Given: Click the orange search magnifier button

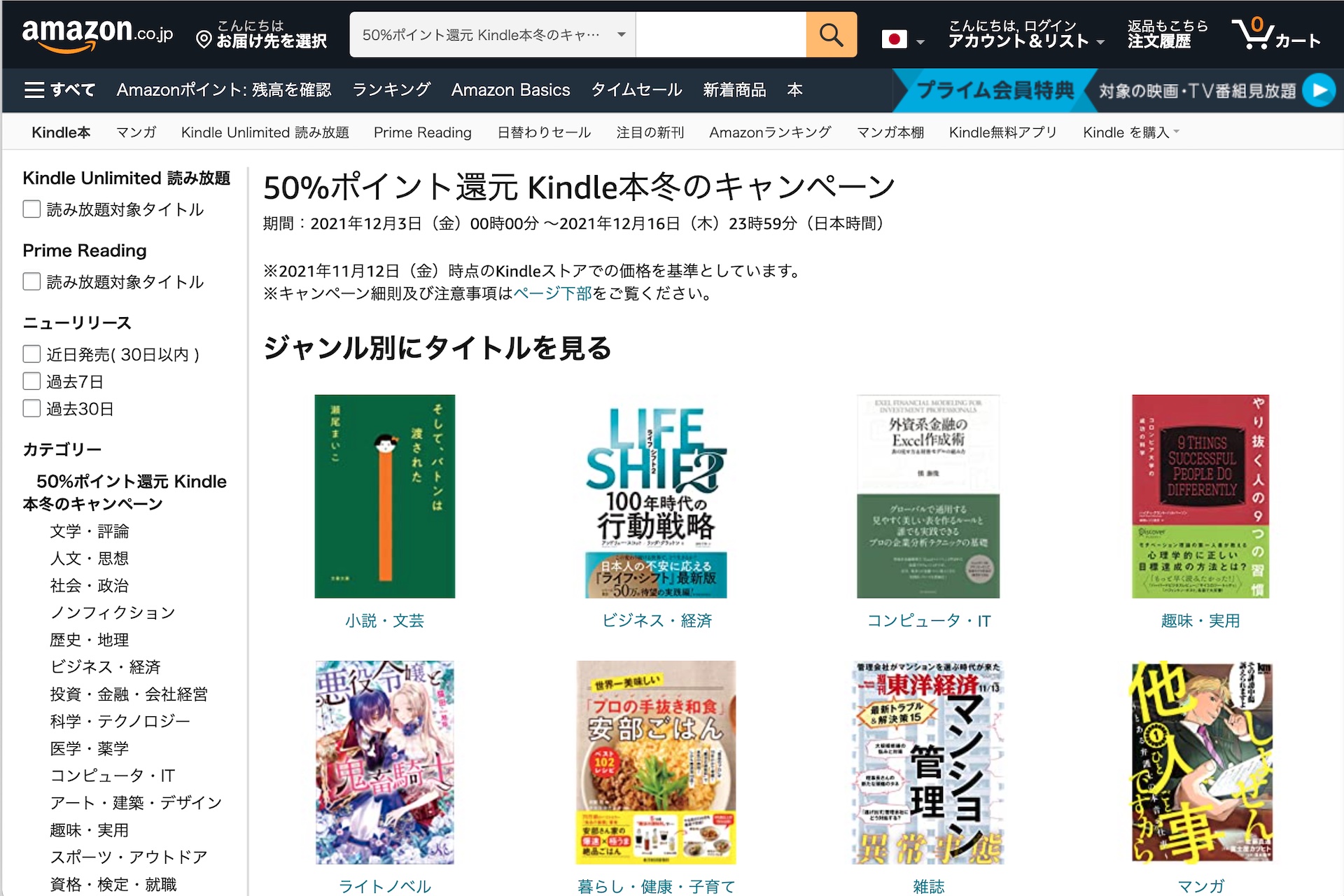Looking at the screenshot, I should click(x=831, y=34).
